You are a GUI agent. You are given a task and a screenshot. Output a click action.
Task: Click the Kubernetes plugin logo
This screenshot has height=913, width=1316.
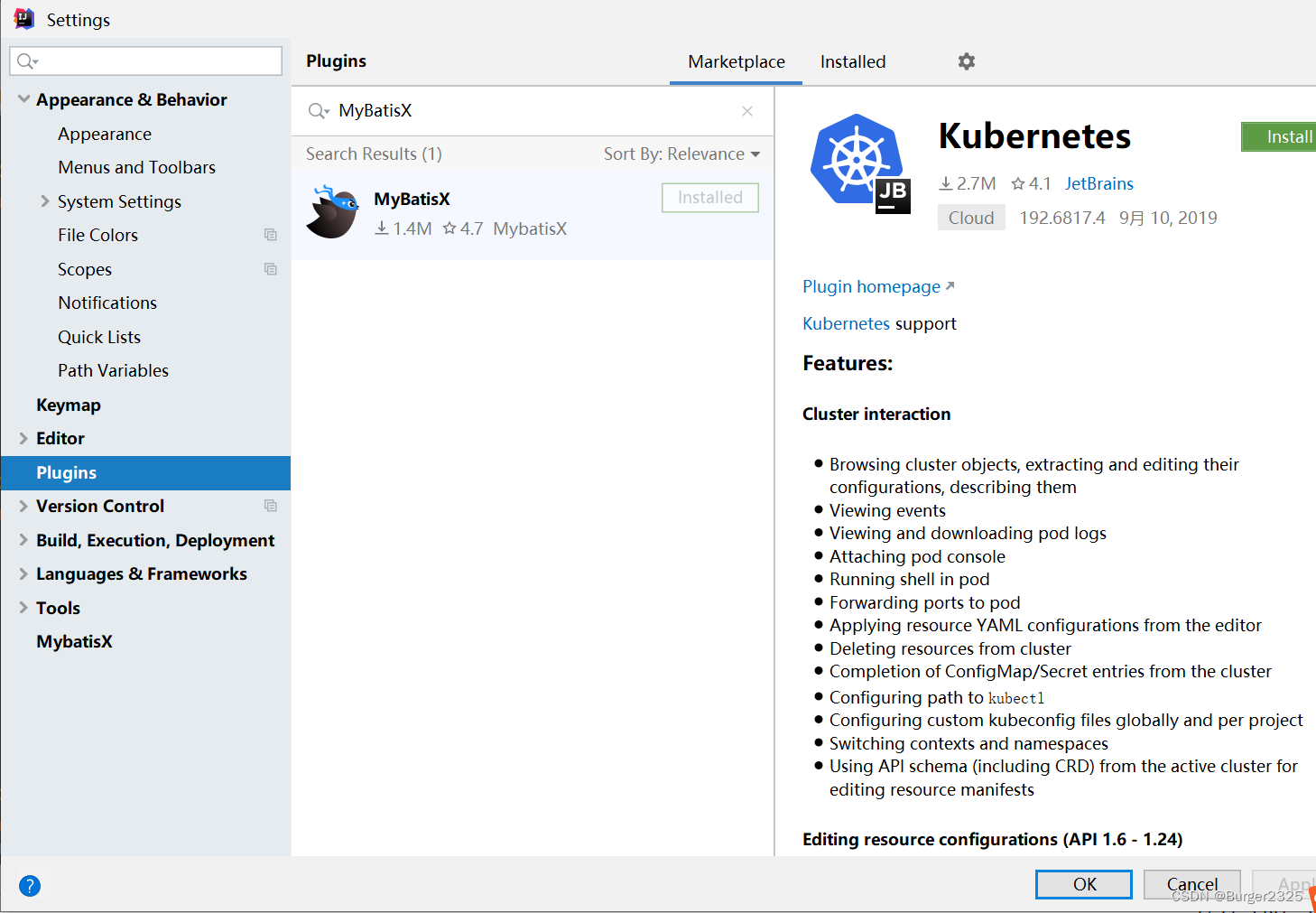pos(858,163)
